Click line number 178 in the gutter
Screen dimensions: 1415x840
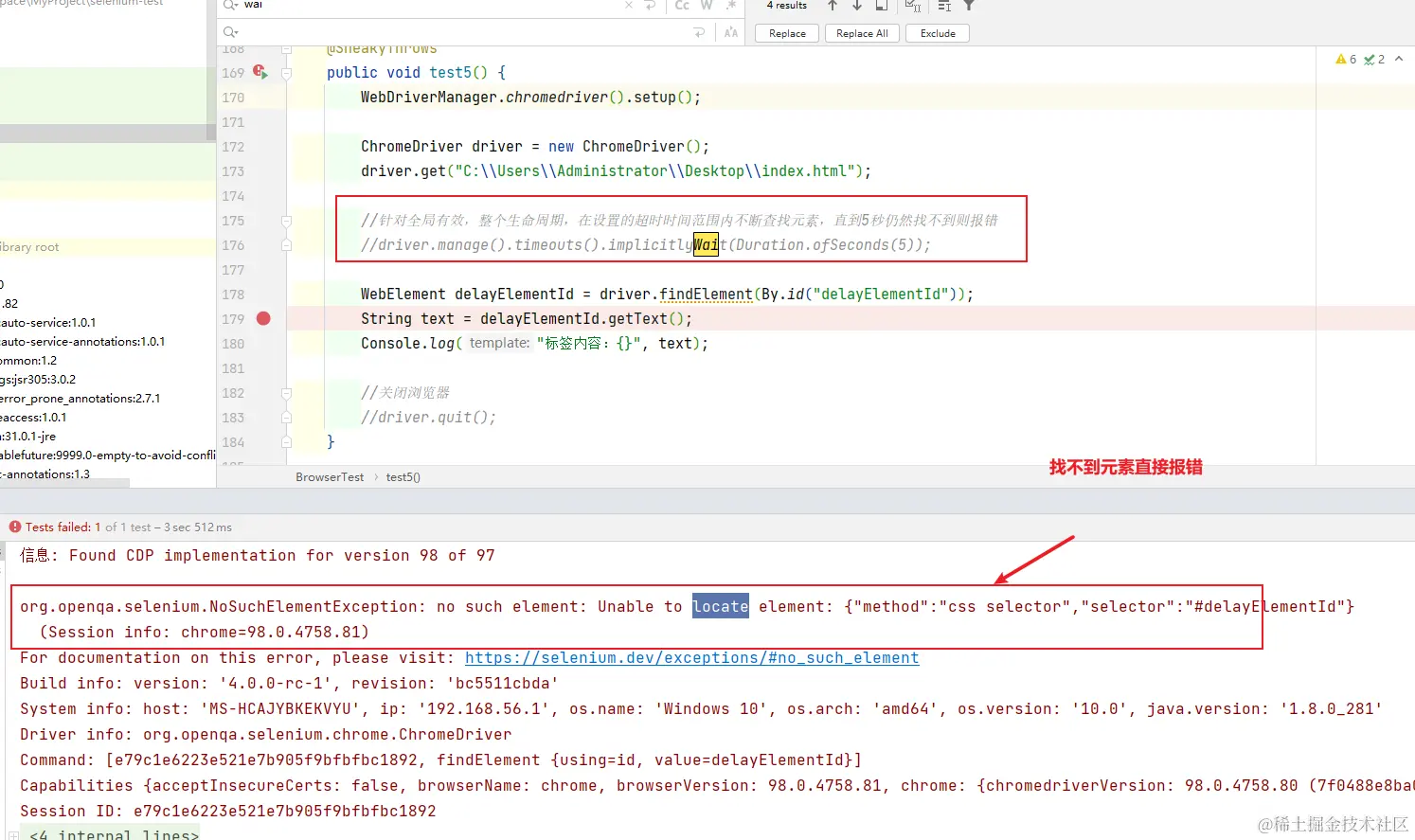233,295
